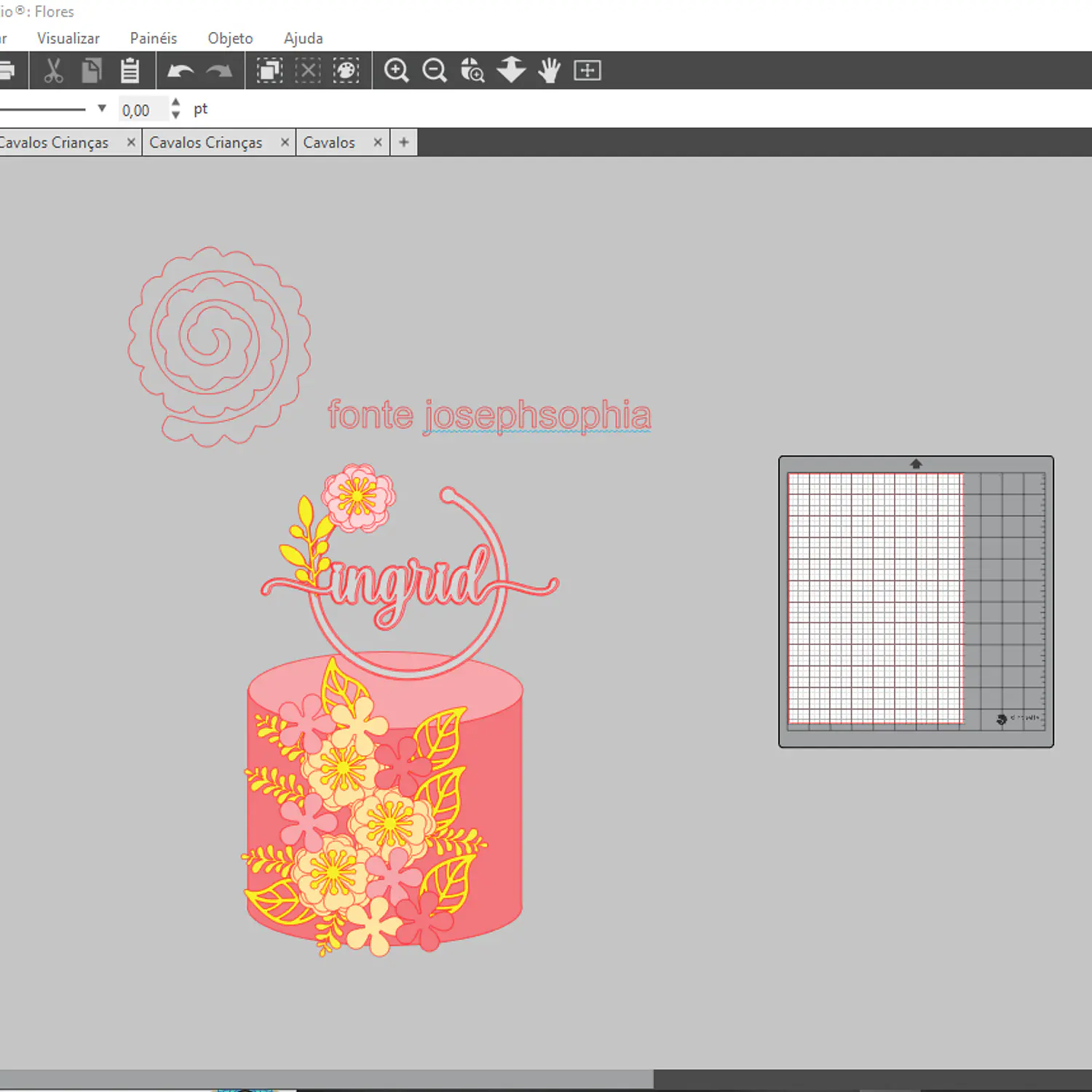Click the Select by Color icon

tap(346, 71)
